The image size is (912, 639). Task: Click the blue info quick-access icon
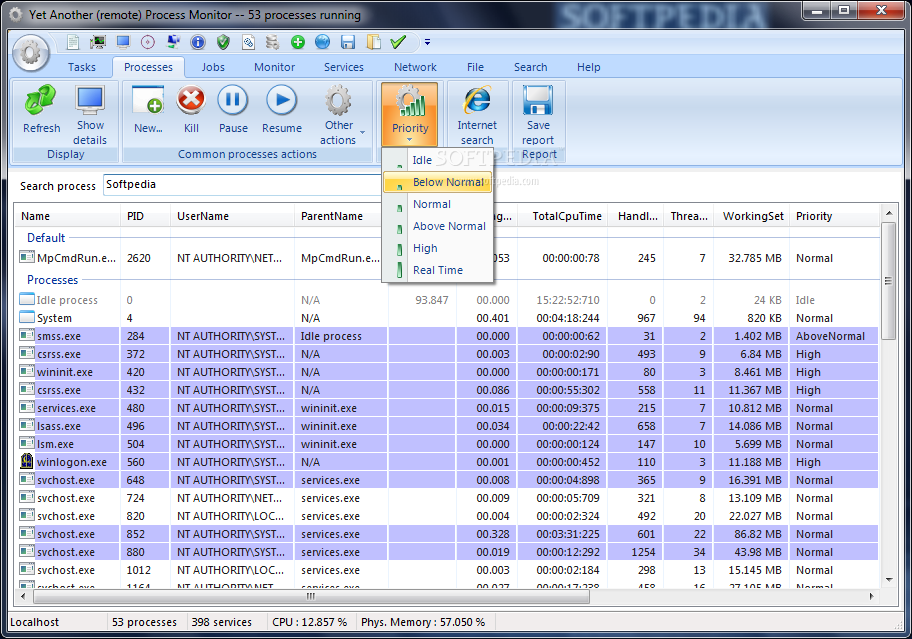[198, 42]
